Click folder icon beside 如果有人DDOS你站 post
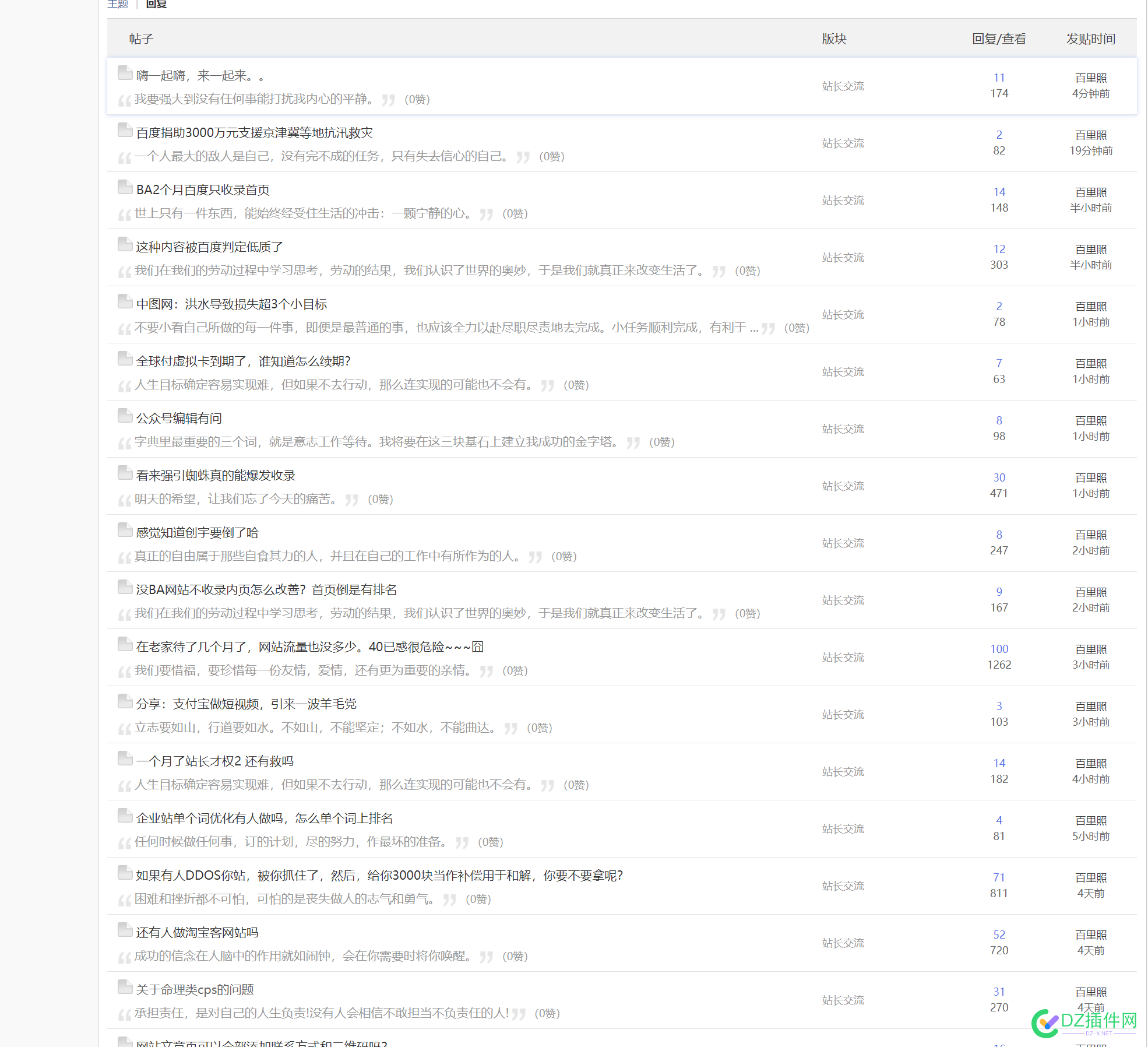This screenshot has width=1148, height=1047. [x=125, y=873]
